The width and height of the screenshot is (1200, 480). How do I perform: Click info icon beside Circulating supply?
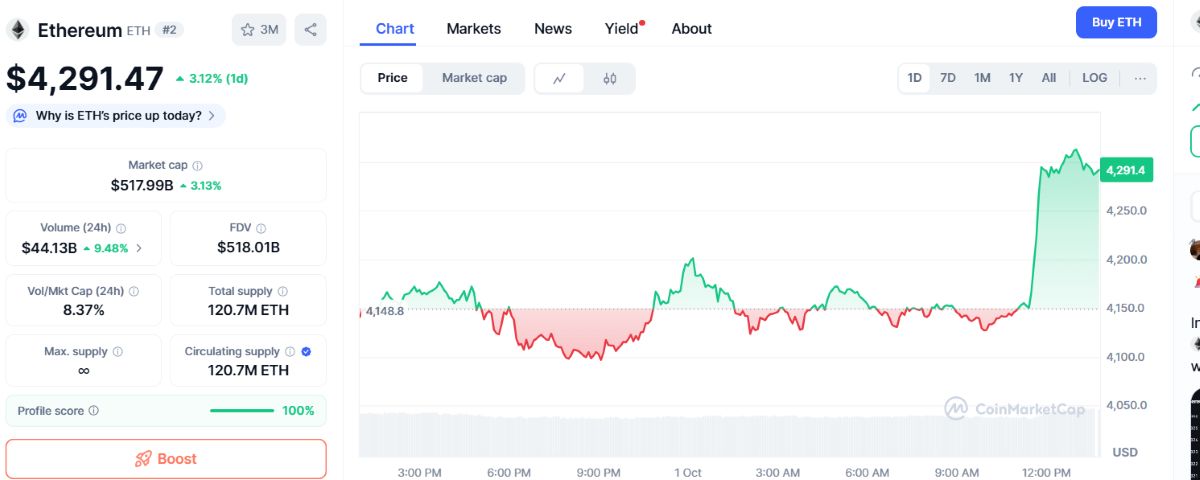pos(290,352)
